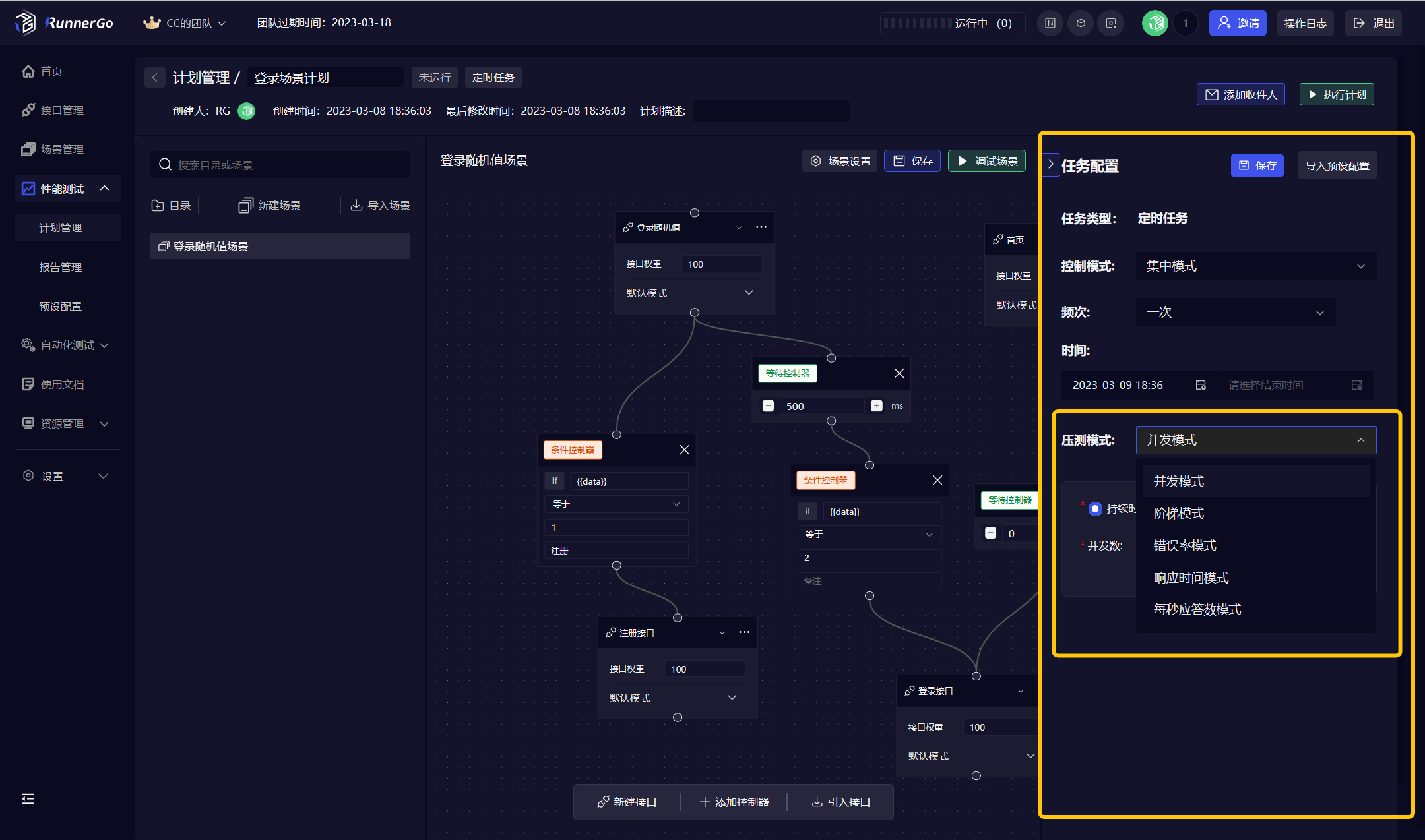Choose 响应时间模式 from the dropdown list

[1256, 578]
